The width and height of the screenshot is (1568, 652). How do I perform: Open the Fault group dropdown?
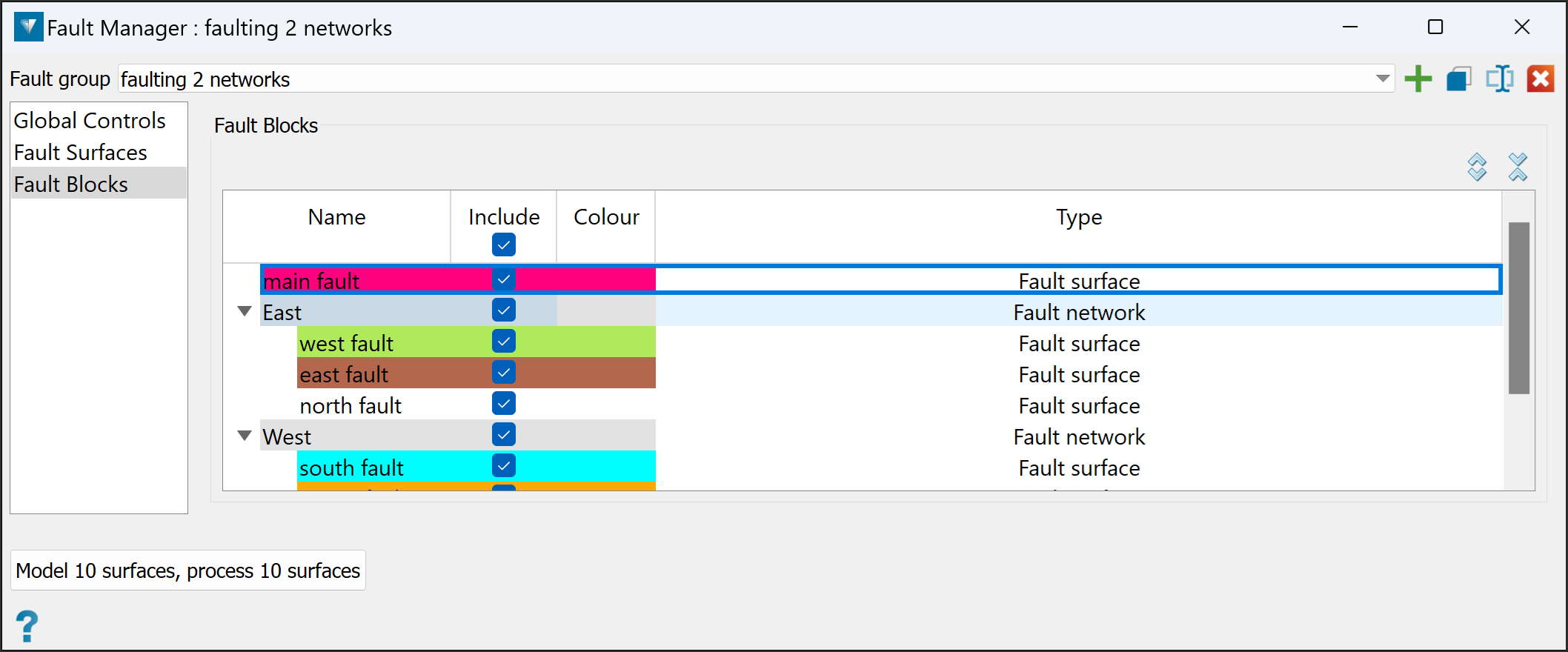tap(1382, 79)
